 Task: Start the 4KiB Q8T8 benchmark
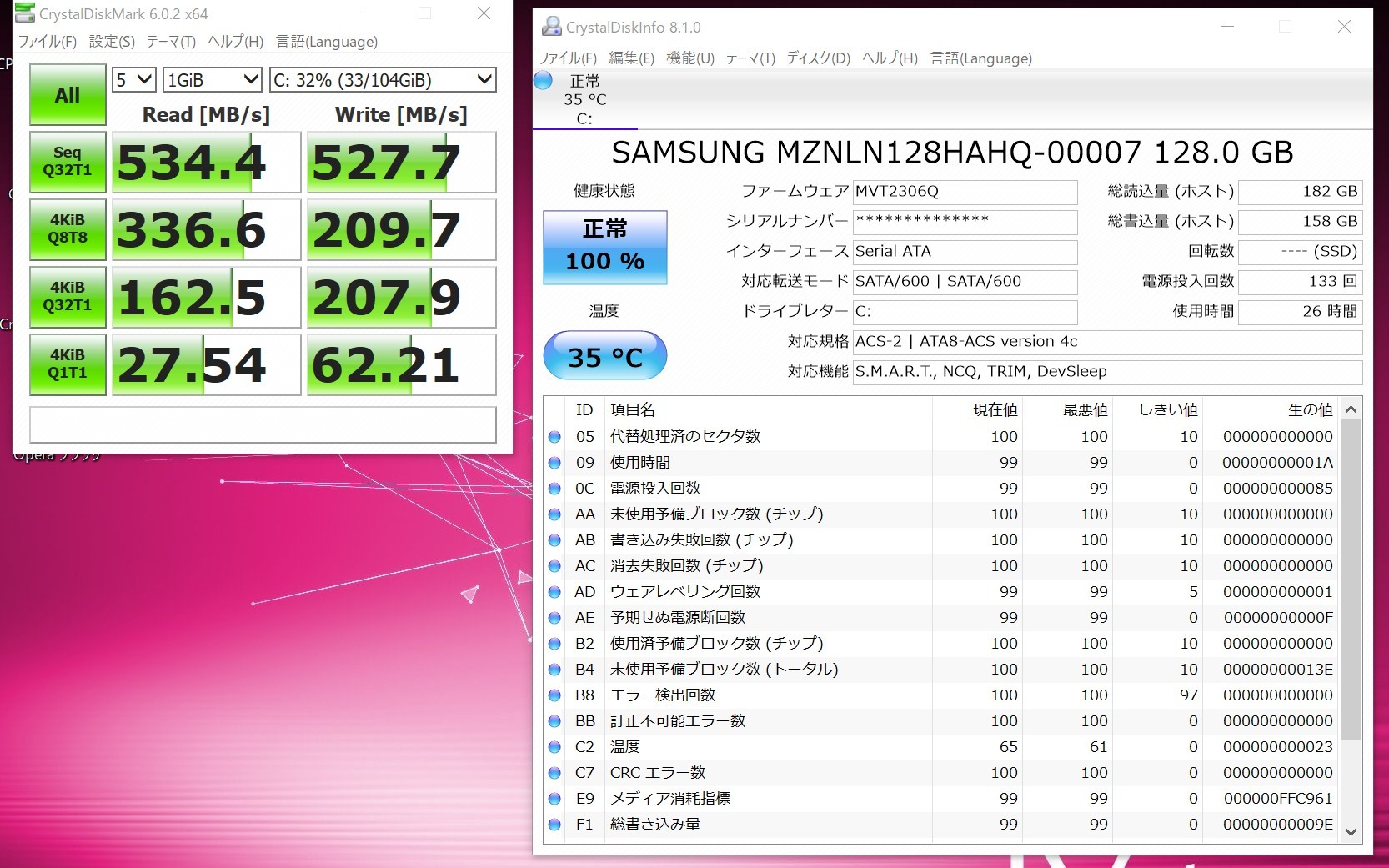(68, 229)
